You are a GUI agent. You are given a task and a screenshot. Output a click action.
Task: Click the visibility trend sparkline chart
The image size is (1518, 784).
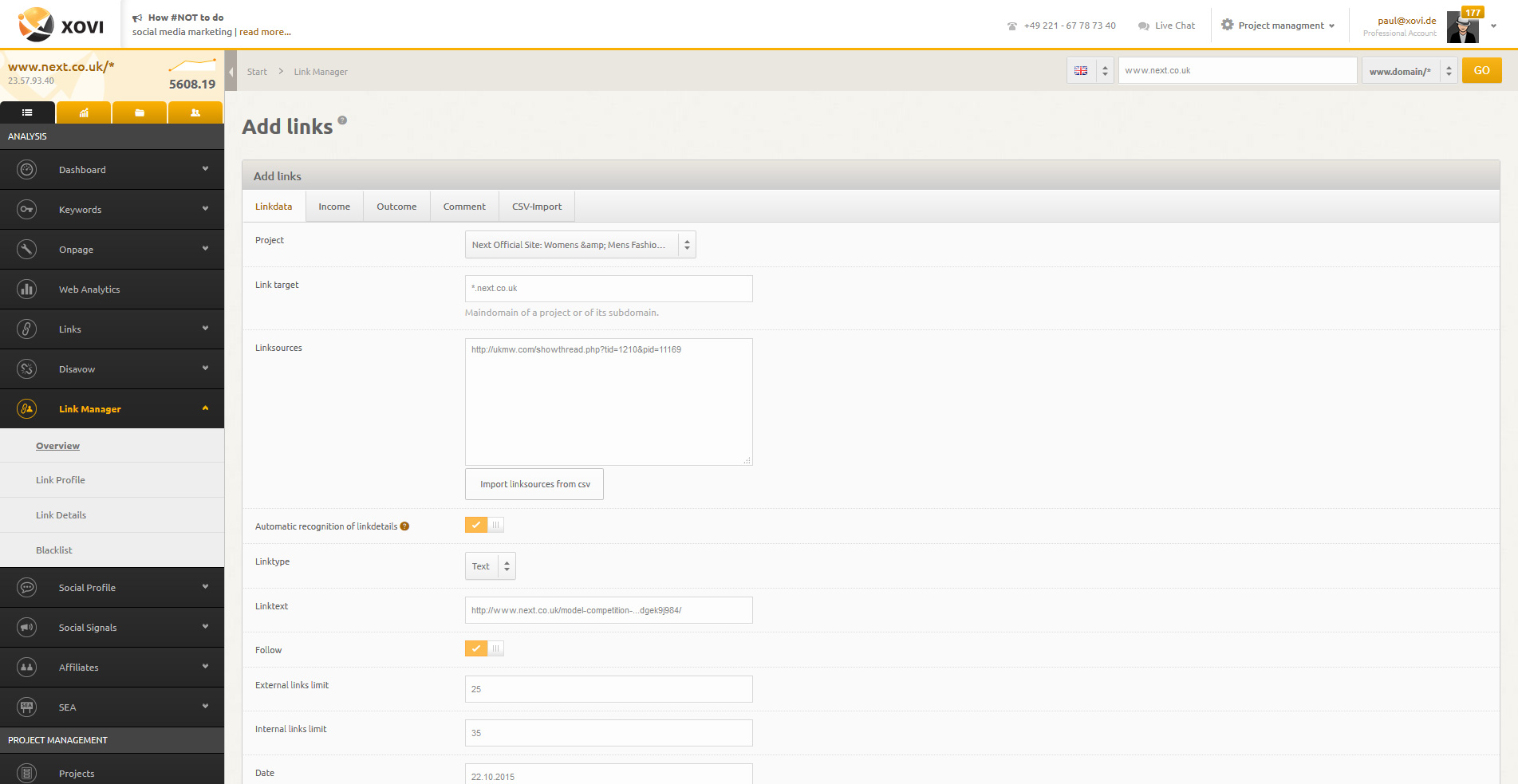pos(192,65)
